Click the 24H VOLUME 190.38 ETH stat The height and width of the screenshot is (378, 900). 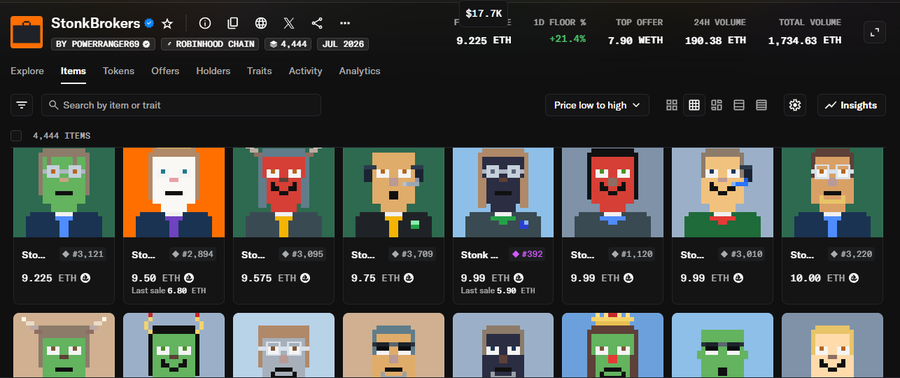coord(715,32)
